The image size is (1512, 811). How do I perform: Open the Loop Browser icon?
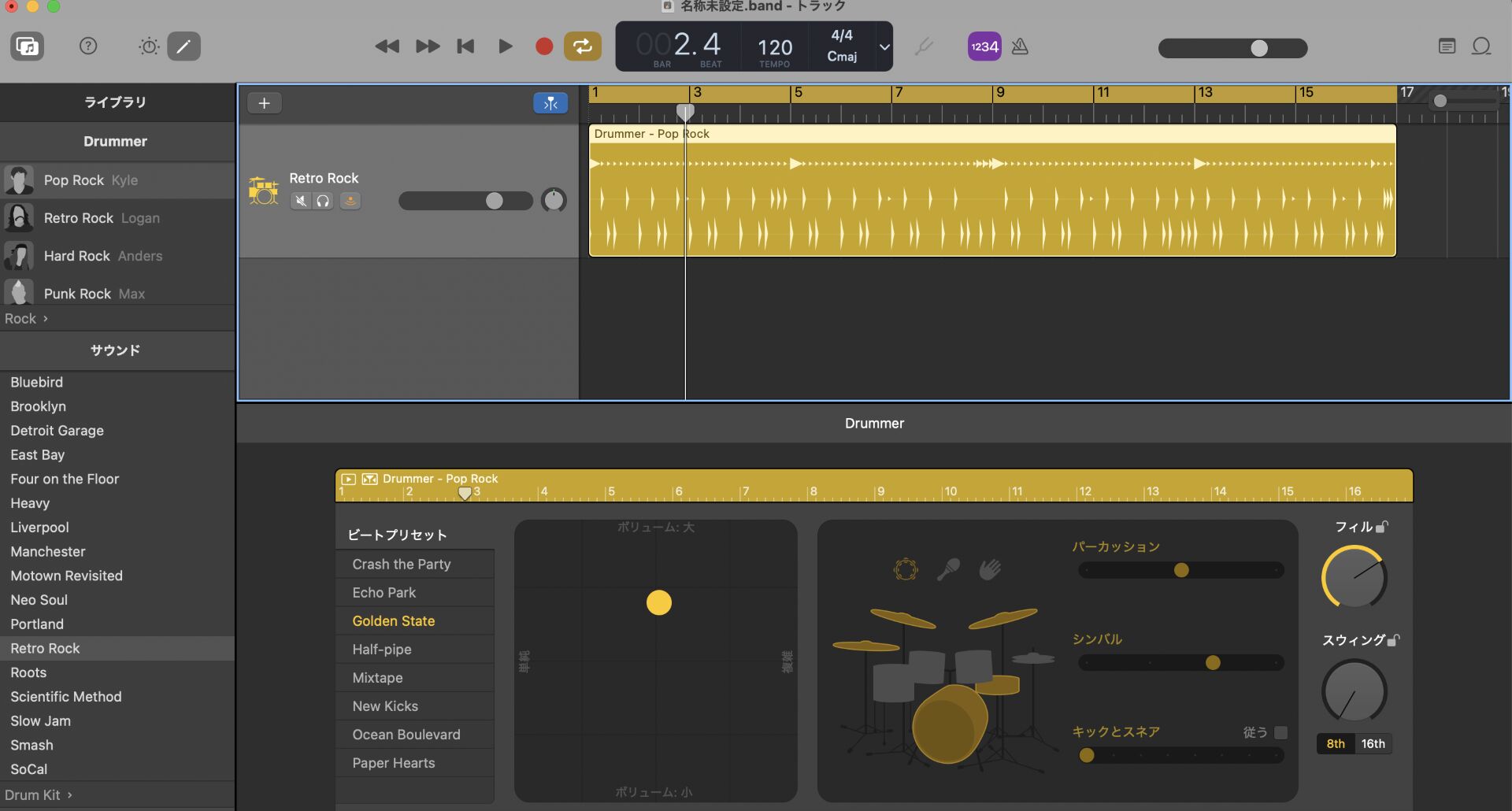point(1481,46)
